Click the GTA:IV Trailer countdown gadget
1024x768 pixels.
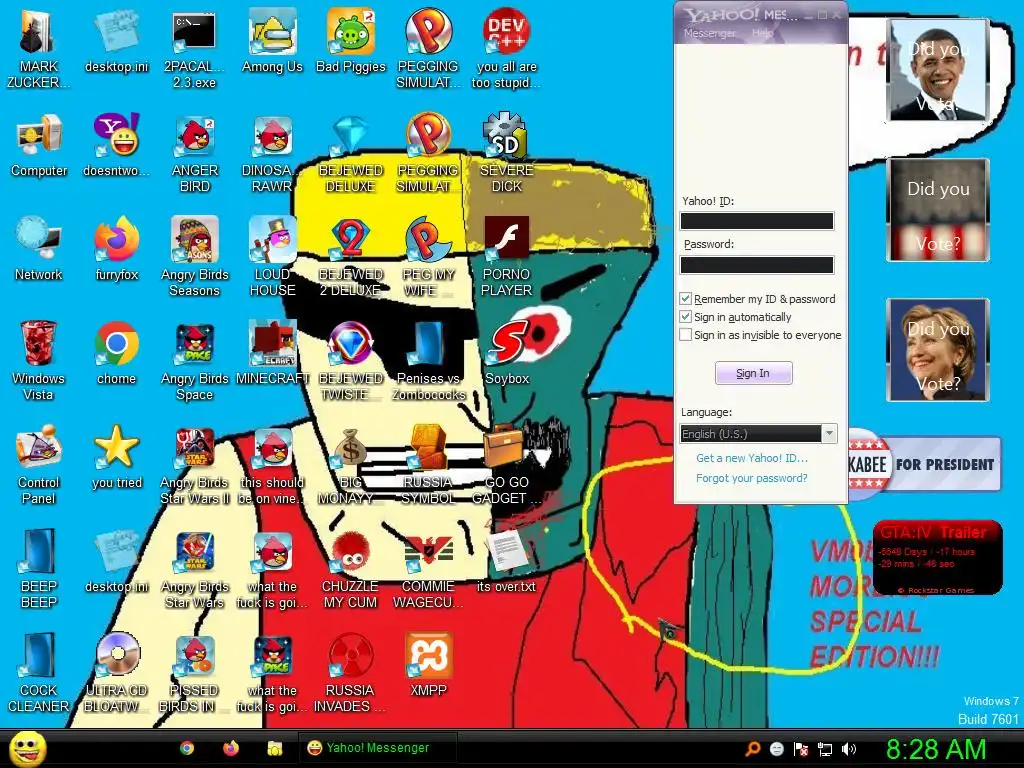(x=938, y=557)
